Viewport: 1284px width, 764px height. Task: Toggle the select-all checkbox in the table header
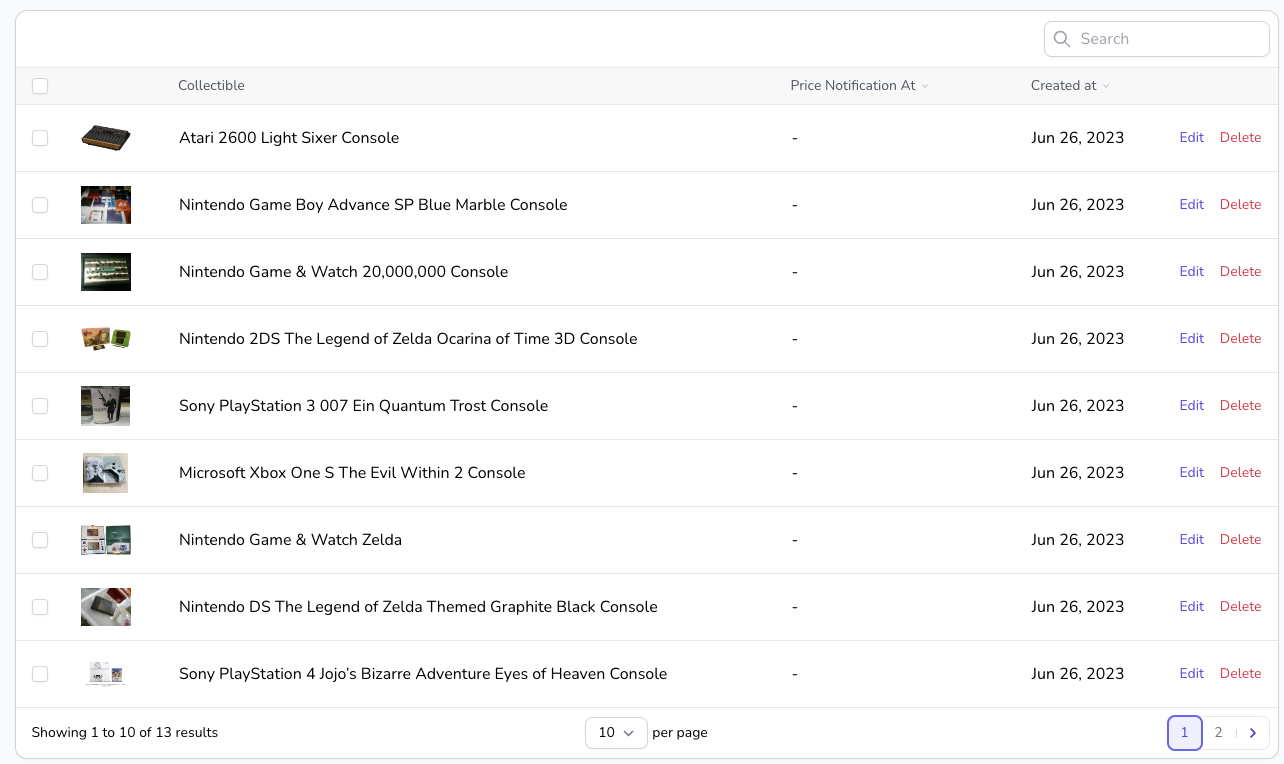point(40,86)
